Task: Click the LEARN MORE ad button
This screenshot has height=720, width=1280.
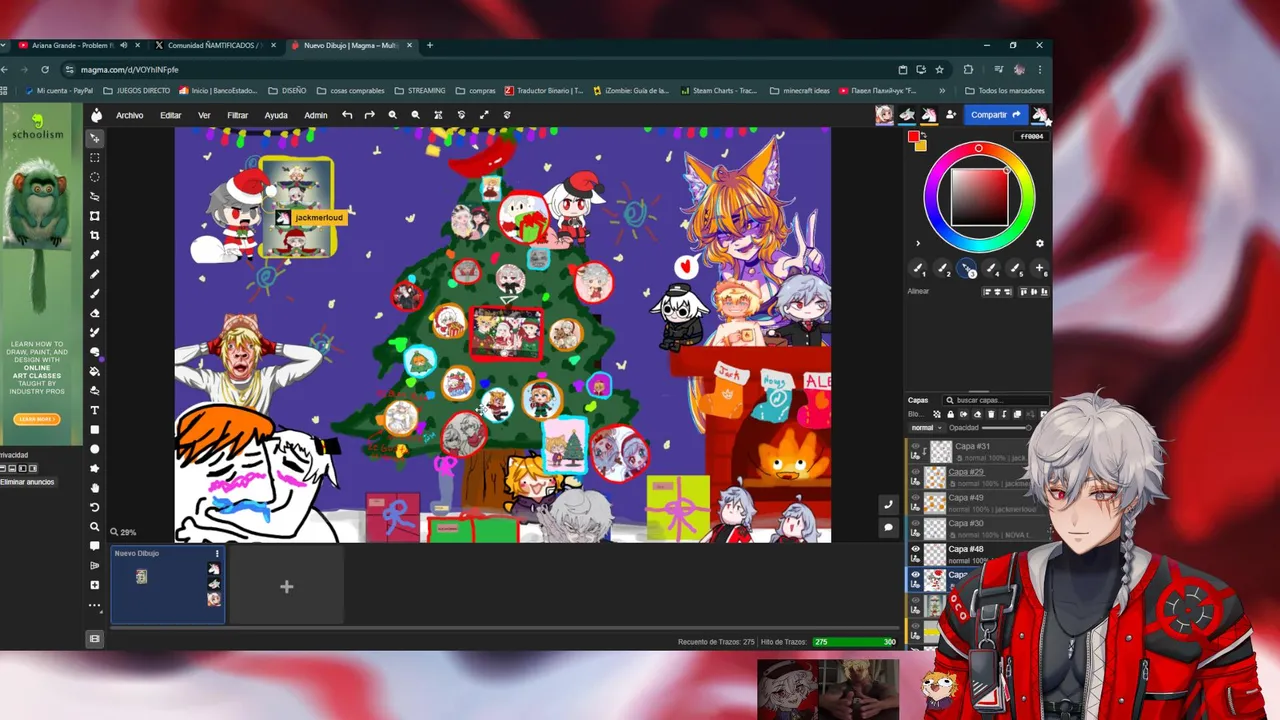Action: pos(38,419)
